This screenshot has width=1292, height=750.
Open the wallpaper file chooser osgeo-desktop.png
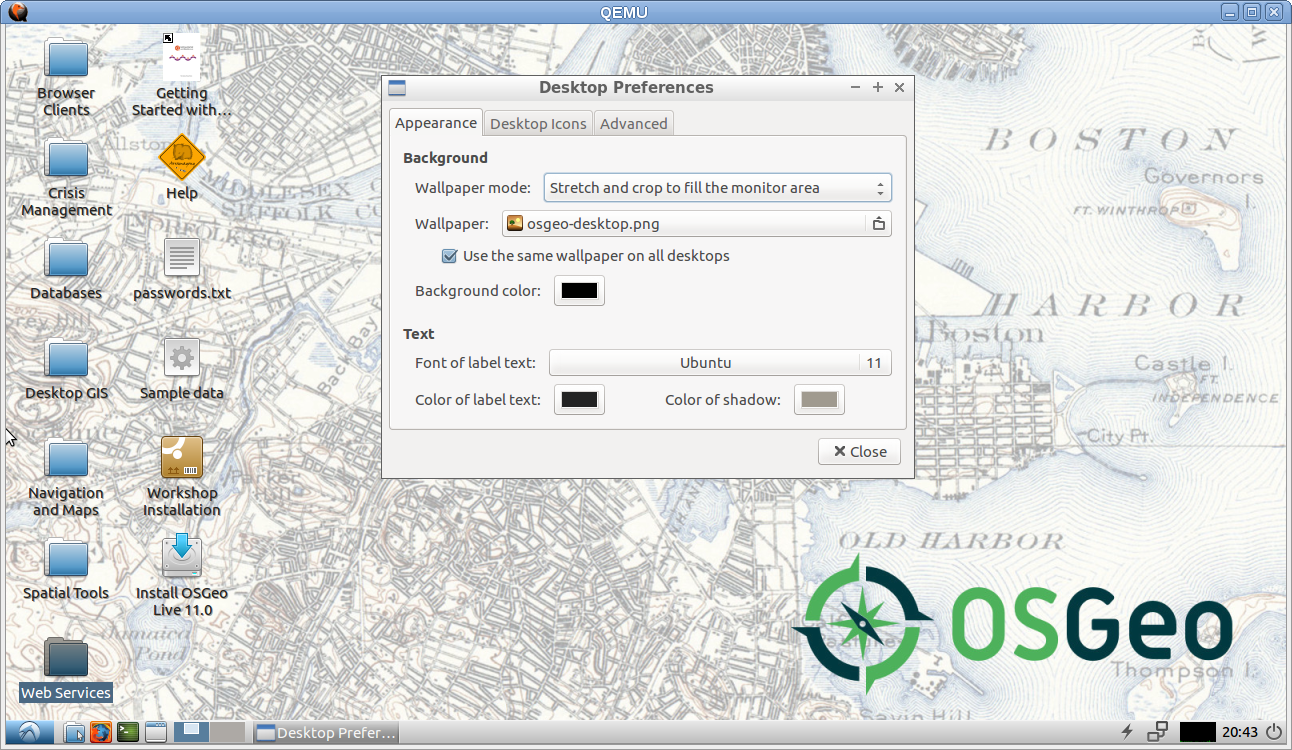click(x=697, y=224)
